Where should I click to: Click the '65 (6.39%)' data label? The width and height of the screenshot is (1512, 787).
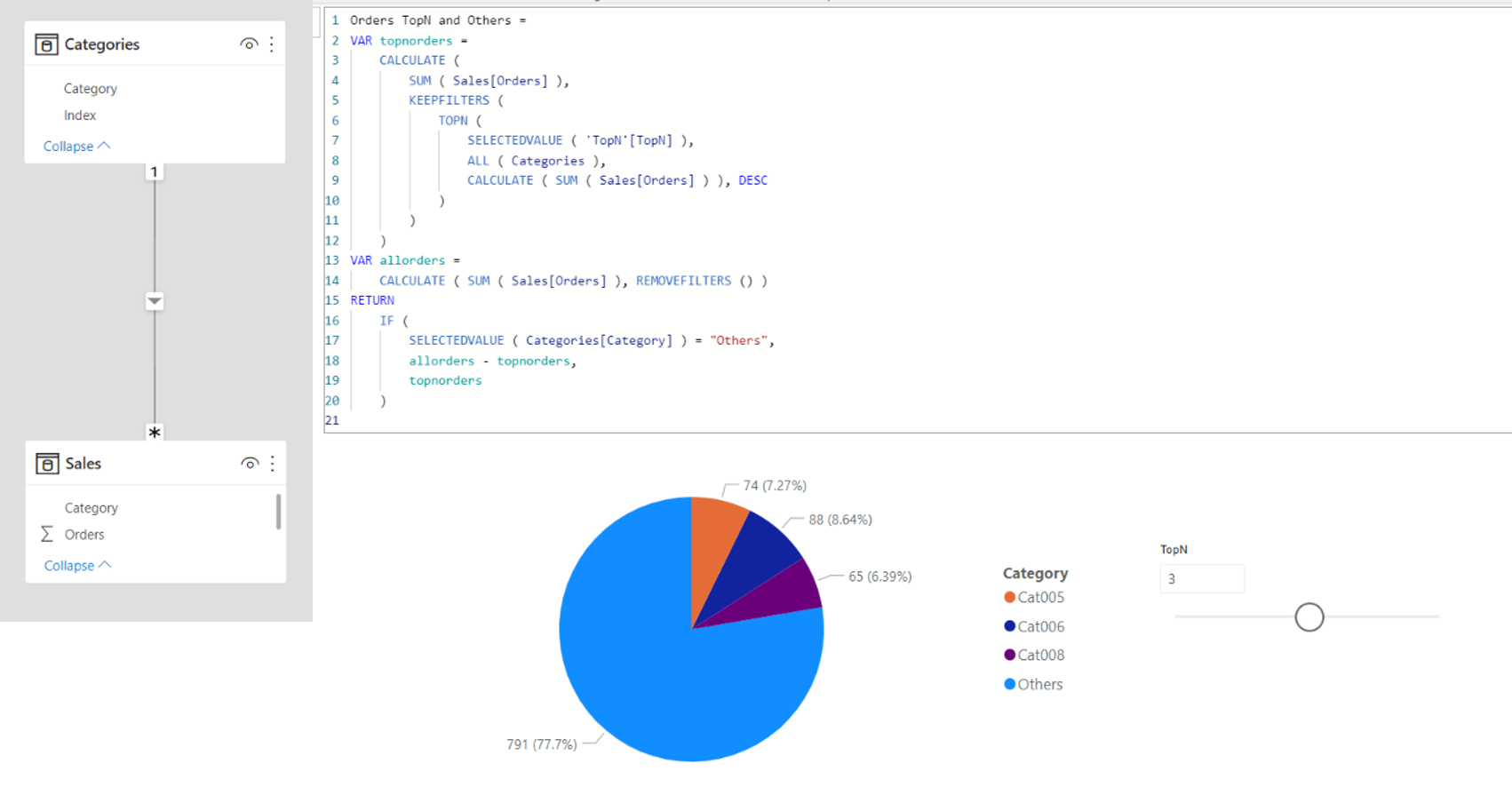click(x=879, y=576)
